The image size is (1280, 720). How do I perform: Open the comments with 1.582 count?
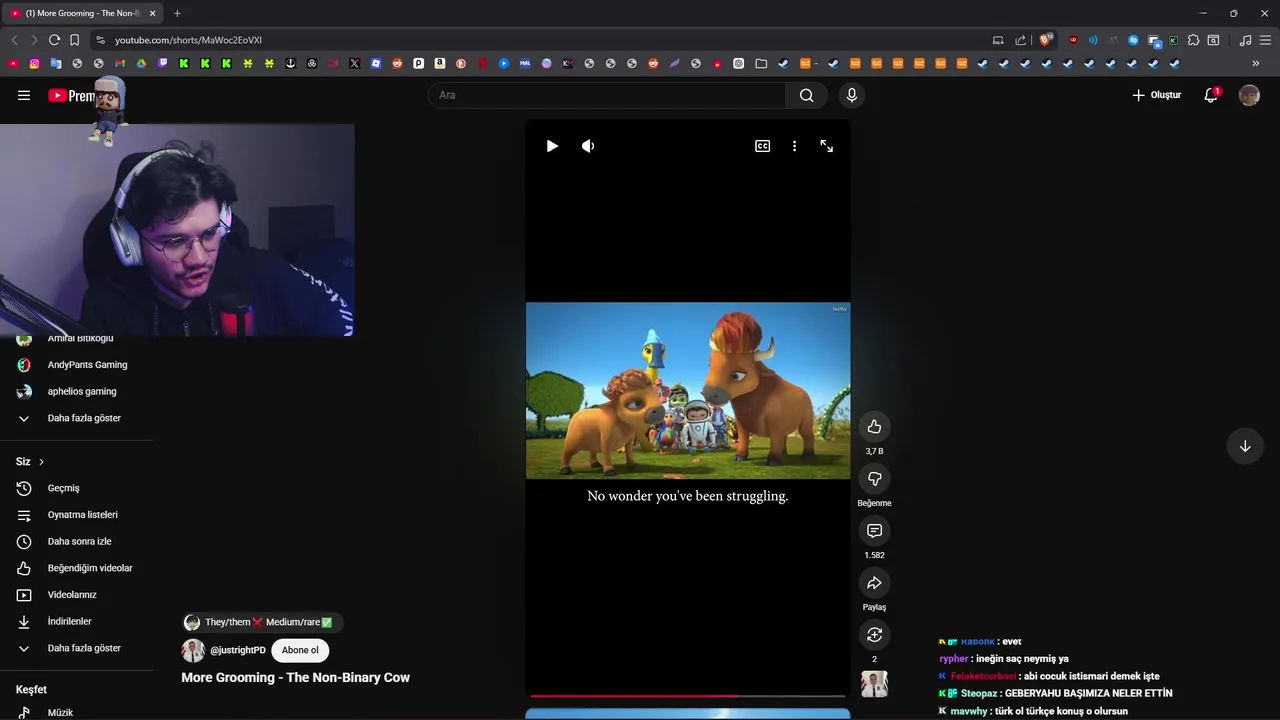click(x=874, y=531)
